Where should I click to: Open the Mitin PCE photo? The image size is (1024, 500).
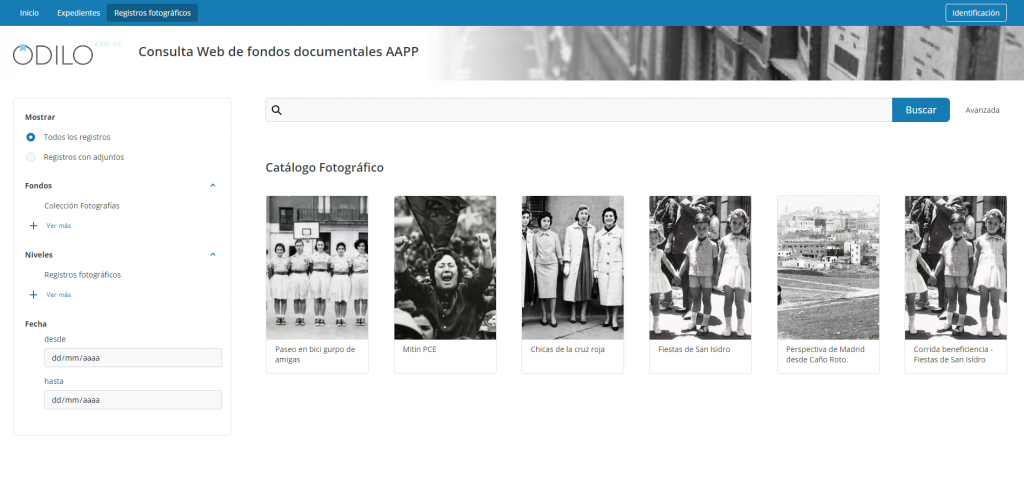pyautogui.click(x=445, y=268)
